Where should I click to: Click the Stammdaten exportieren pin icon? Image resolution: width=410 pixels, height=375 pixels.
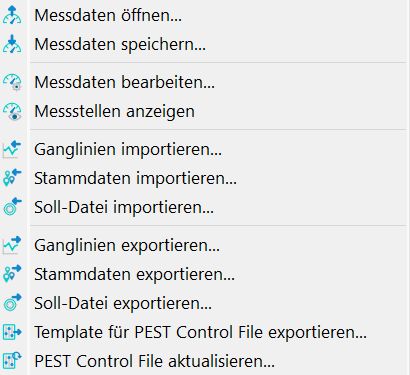coord(12,274)
